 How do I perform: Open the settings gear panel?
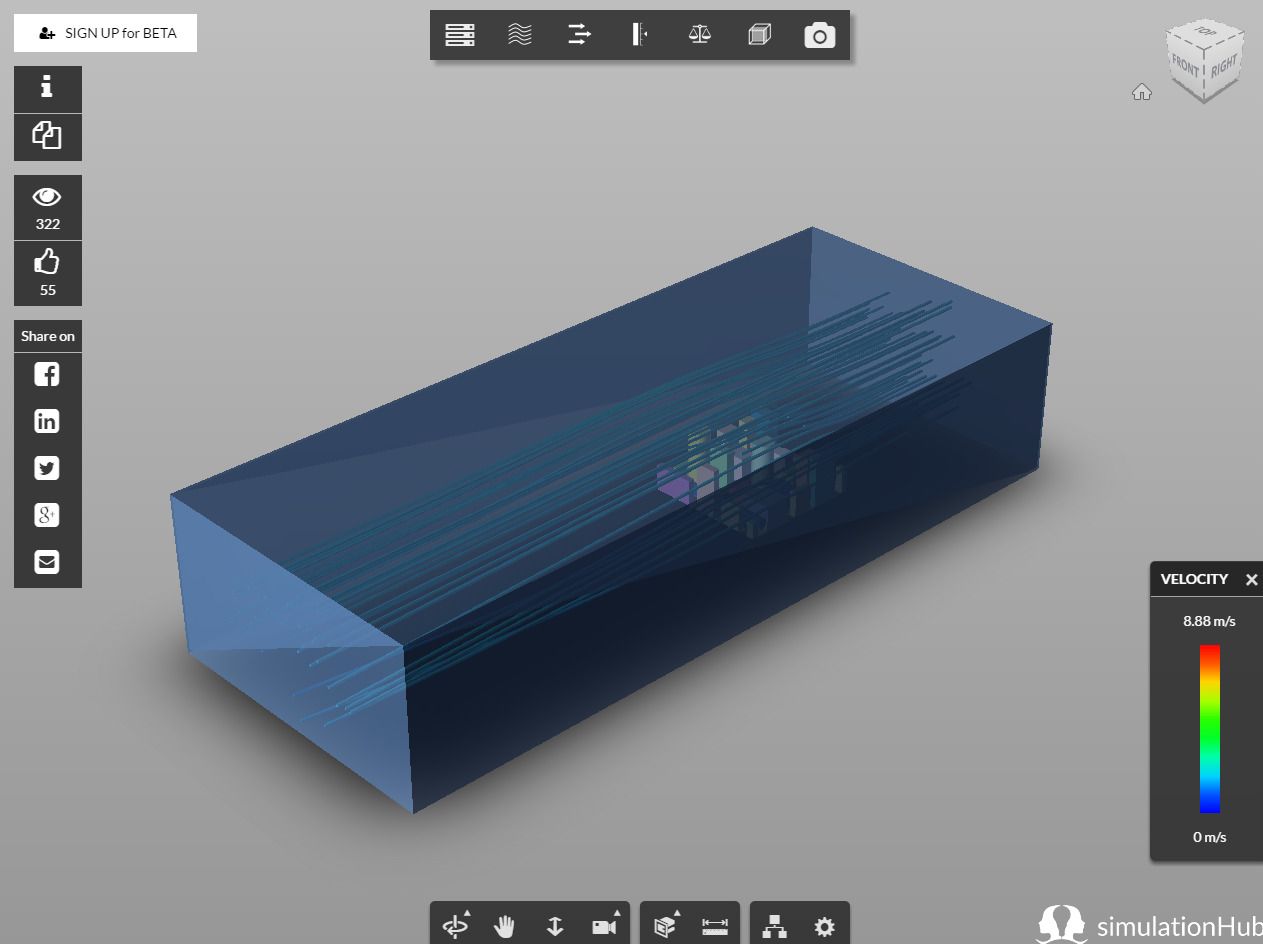point(824,927)
